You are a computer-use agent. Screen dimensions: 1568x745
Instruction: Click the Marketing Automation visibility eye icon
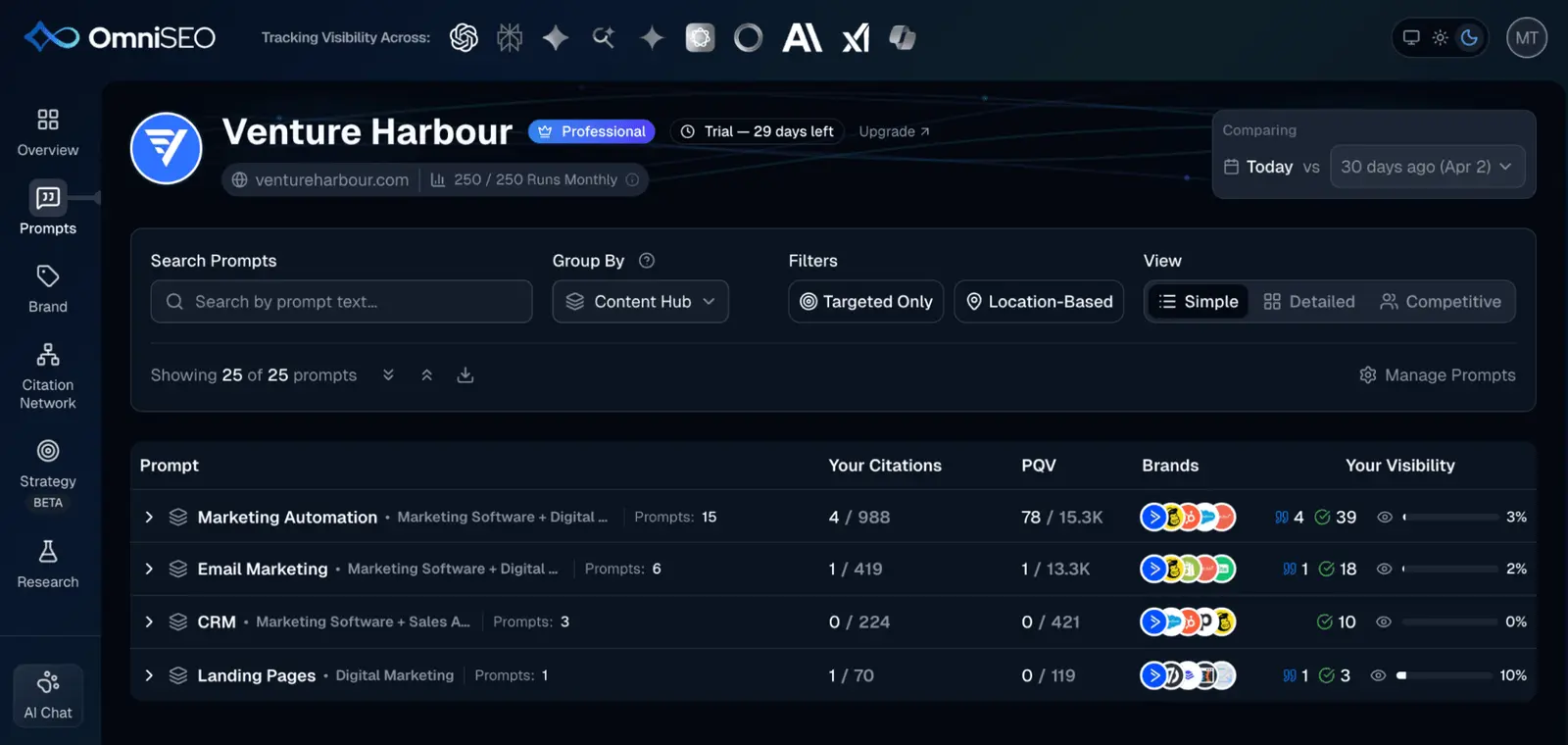(x=1385, y=517)
